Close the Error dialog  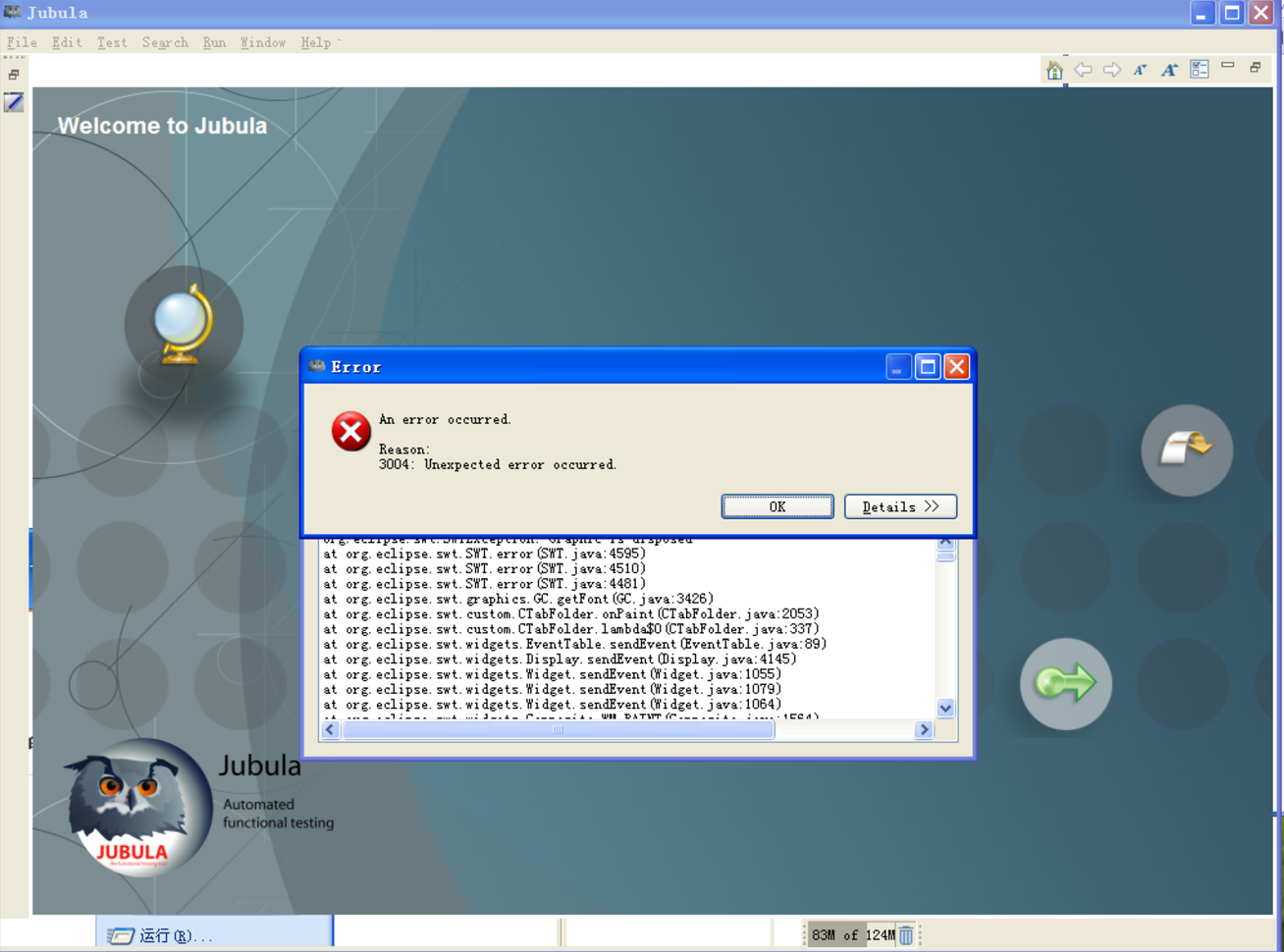coord(956,367)
